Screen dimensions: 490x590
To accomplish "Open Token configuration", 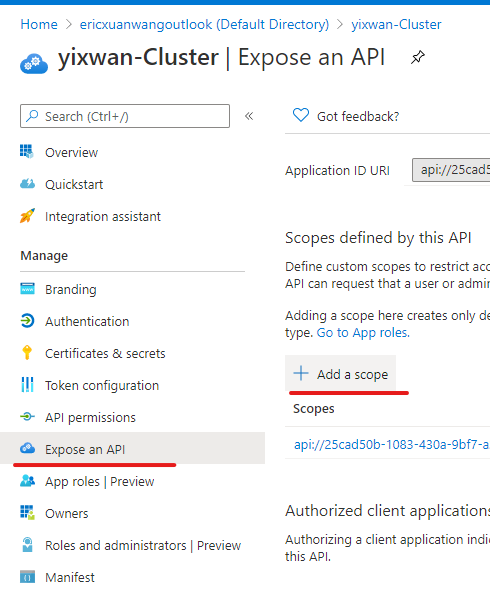I will tap(102, 385).
